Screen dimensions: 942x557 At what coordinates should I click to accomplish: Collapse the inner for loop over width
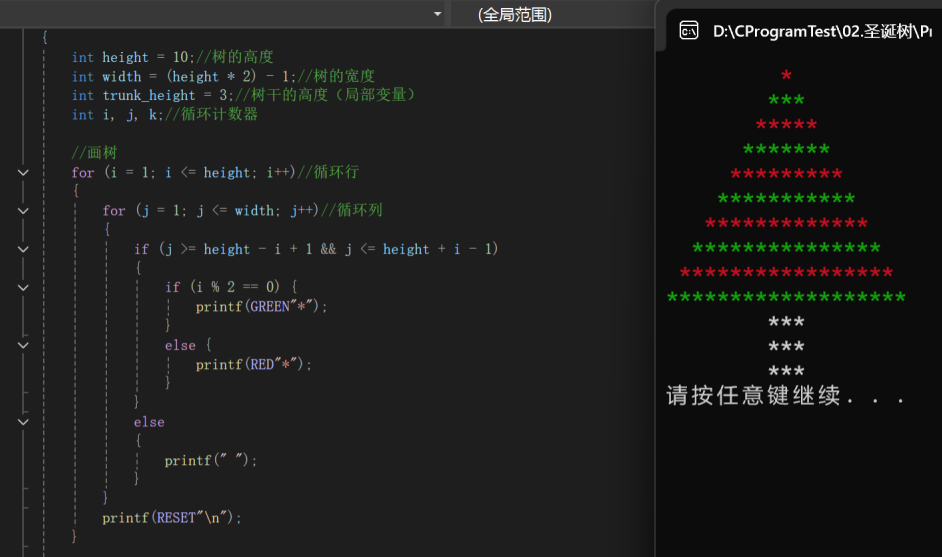[23, 211]
